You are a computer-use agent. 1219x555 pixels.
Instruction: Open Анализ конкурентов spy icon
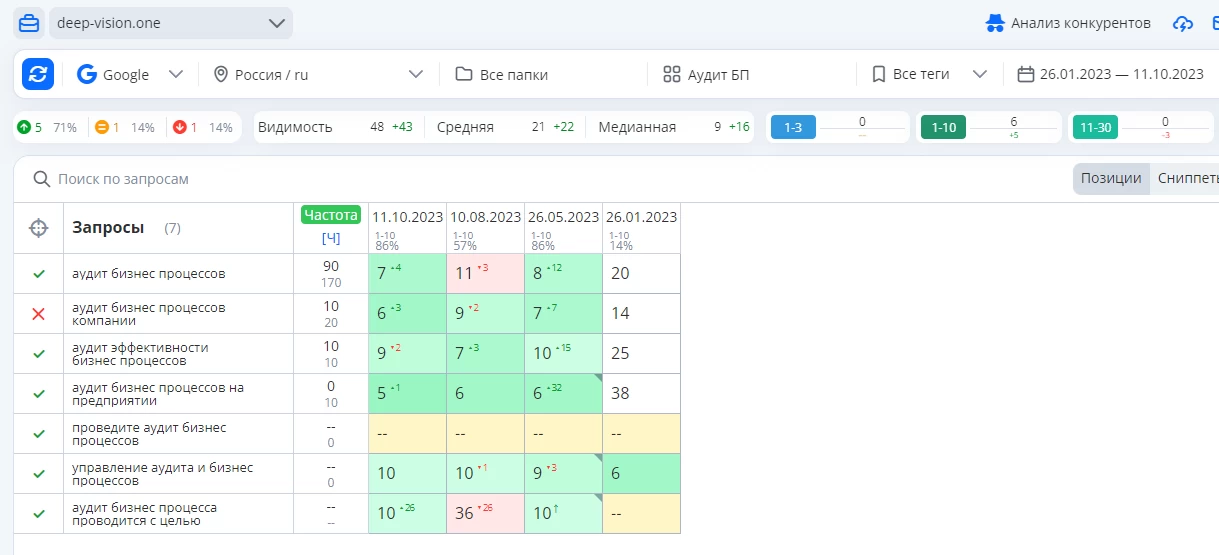pyautogui.click(x=994, y=23)
